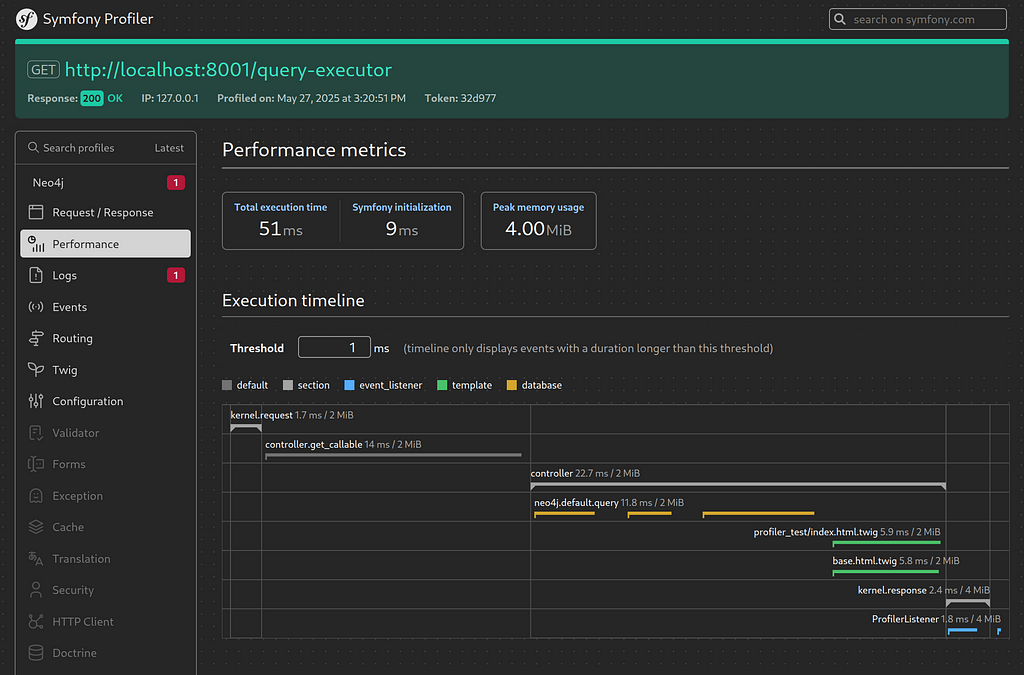This screenshot has height=675, width=1024.
Task: Click the kernel.response timeline bar
Action: click(968, 602)
